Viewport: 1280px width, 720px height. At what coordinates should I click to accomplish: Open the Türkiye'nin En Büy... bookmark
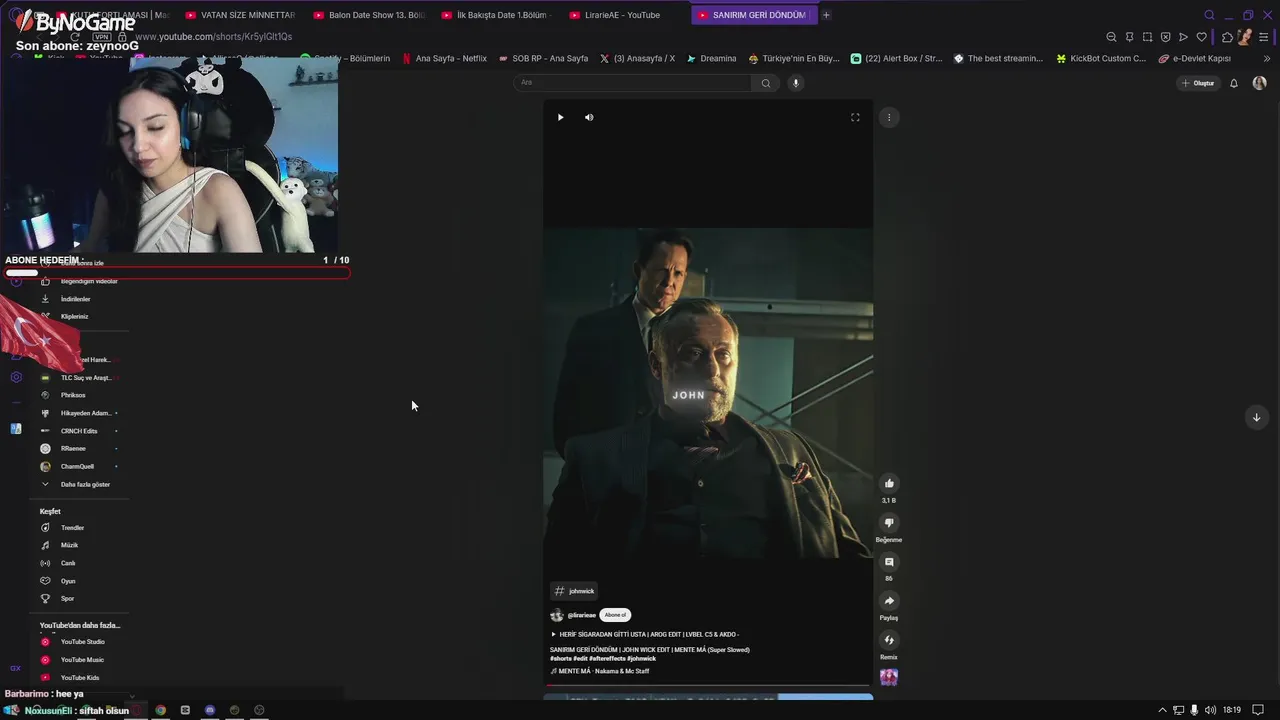point(794,58)
